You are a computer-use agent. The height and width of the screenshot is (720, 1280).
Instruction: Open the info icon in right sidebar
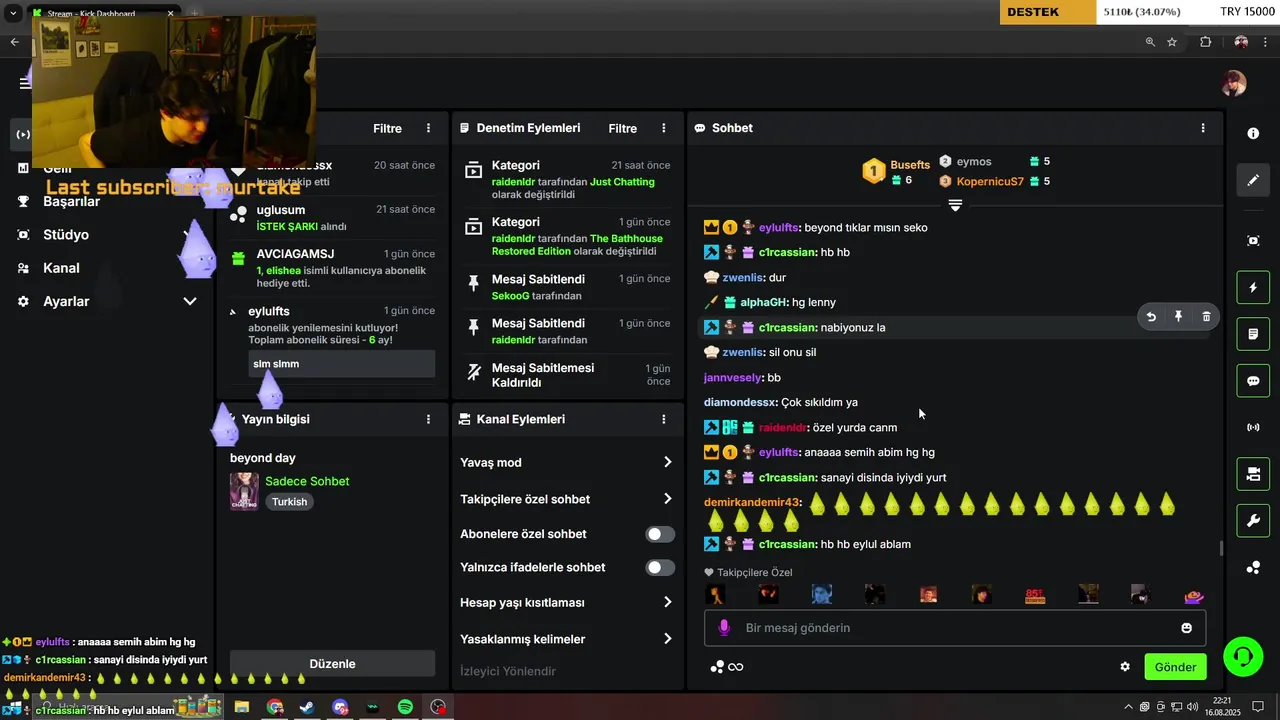[1253, 133]
